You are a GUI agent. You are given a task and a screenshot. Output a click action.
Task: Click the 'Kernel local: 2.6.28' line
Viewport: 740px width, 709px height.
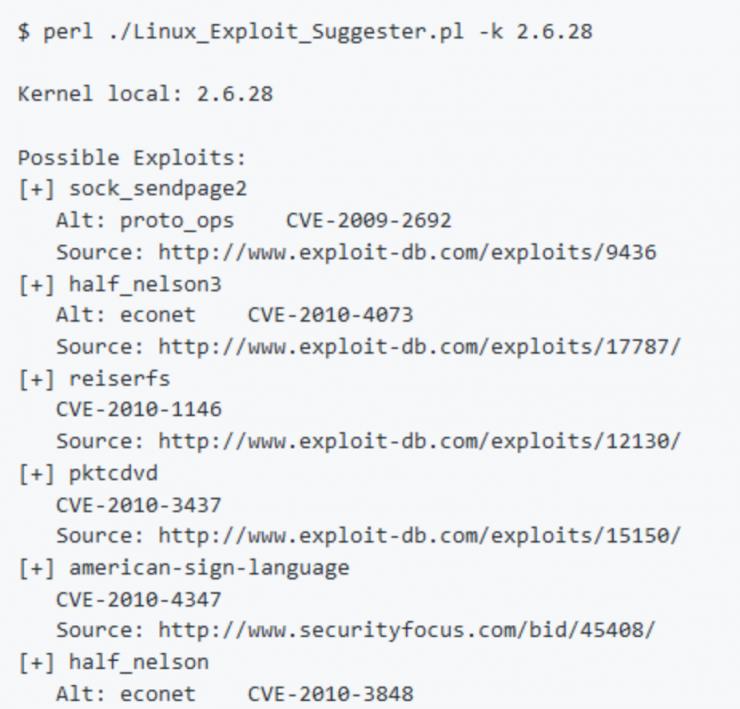pyautogui.click(x=145, y=95)
